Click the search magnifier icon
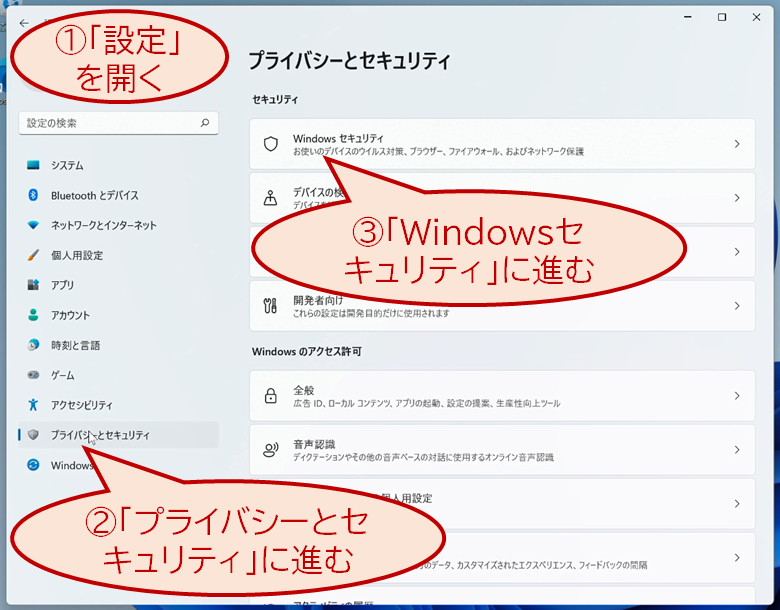Image resolution: width=780 pixels, height=610 pixels. [x=205, y=123]
